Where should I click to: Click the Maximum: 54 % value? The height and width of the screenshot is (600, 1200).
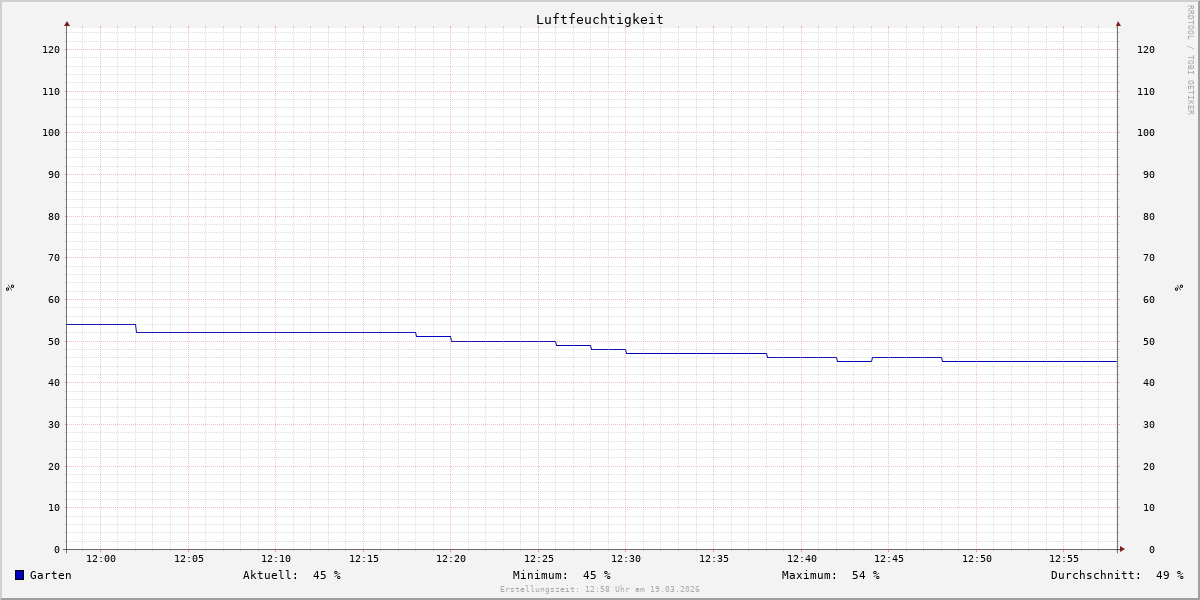point(831,575)
